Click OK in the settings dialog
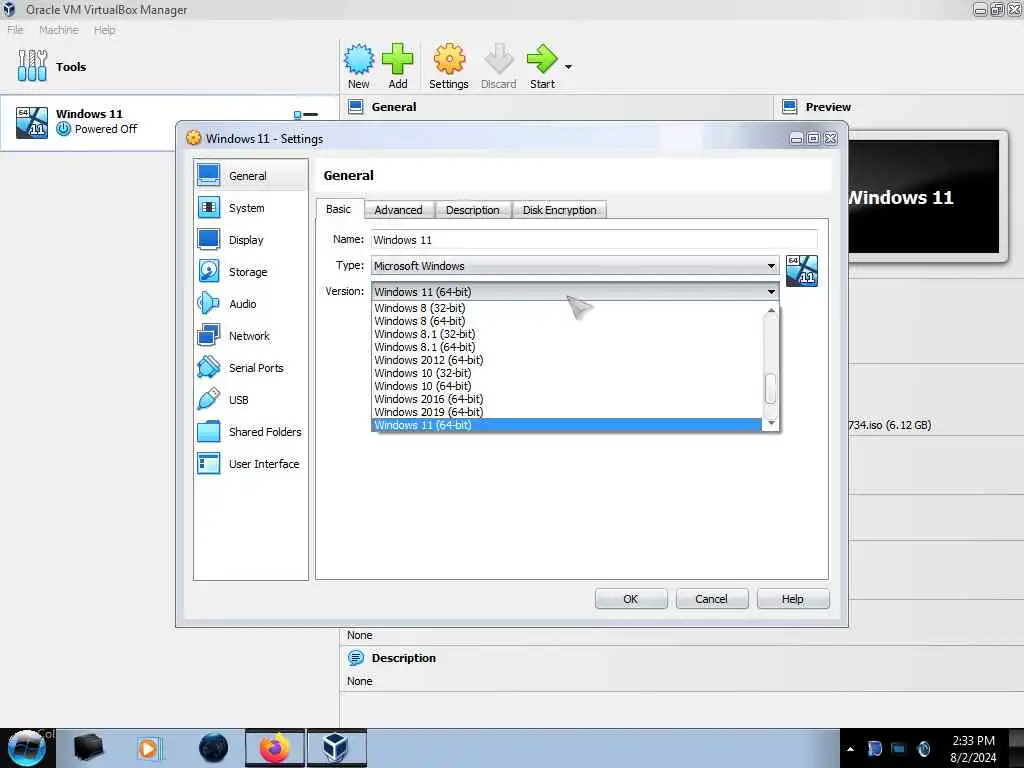 (x=631, y=599)
